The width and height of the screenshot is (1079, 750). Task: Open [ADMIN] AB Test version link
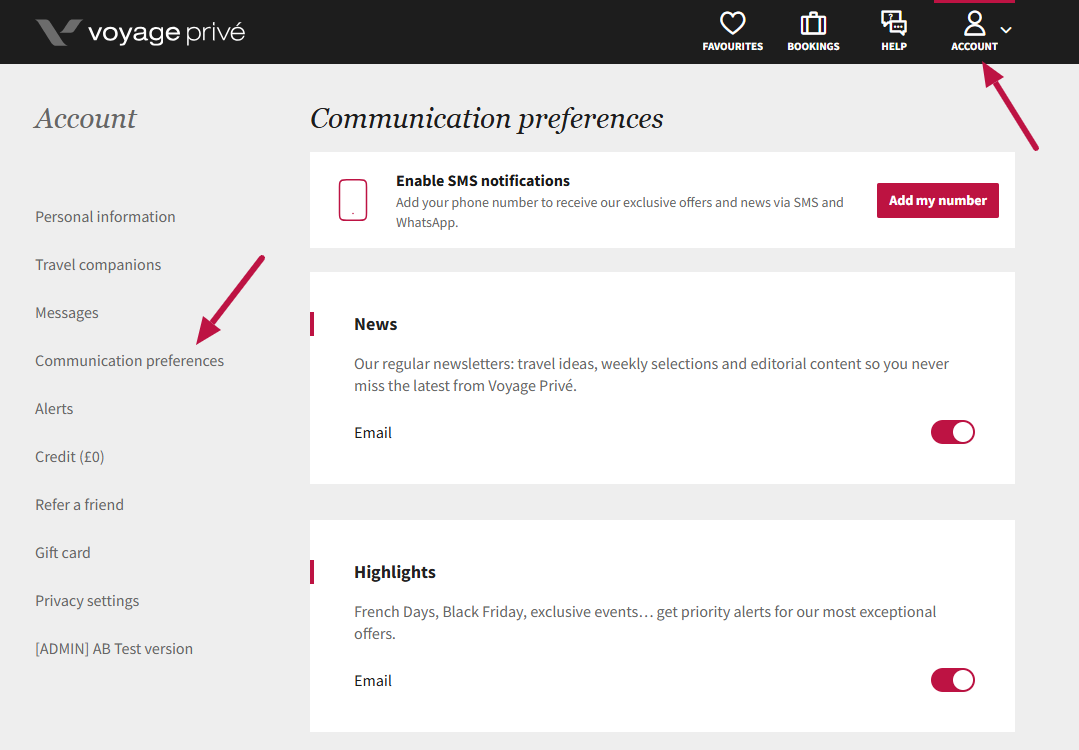tap(114, 649)
